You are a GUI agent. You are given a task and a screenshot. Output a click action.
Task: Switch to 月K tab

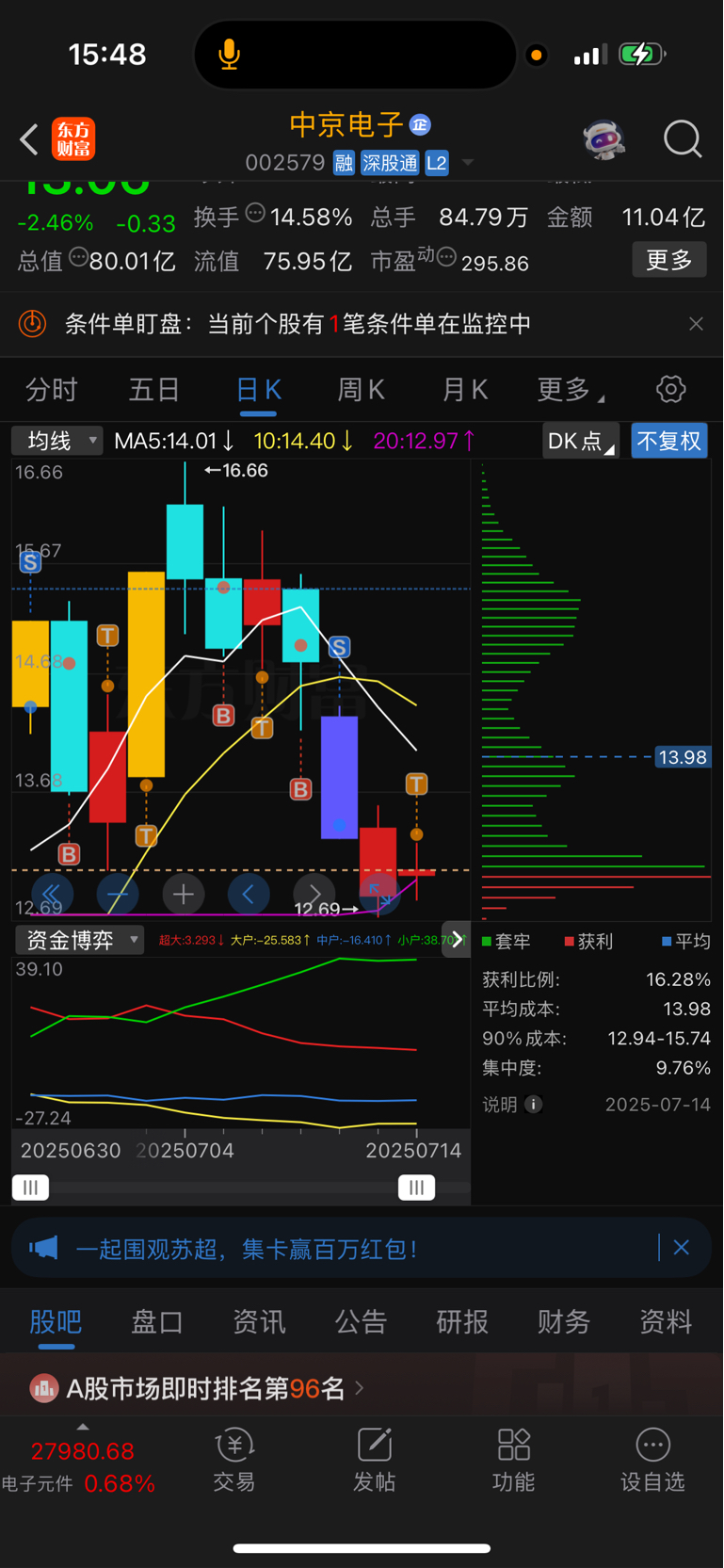click(x=465, y=389)
